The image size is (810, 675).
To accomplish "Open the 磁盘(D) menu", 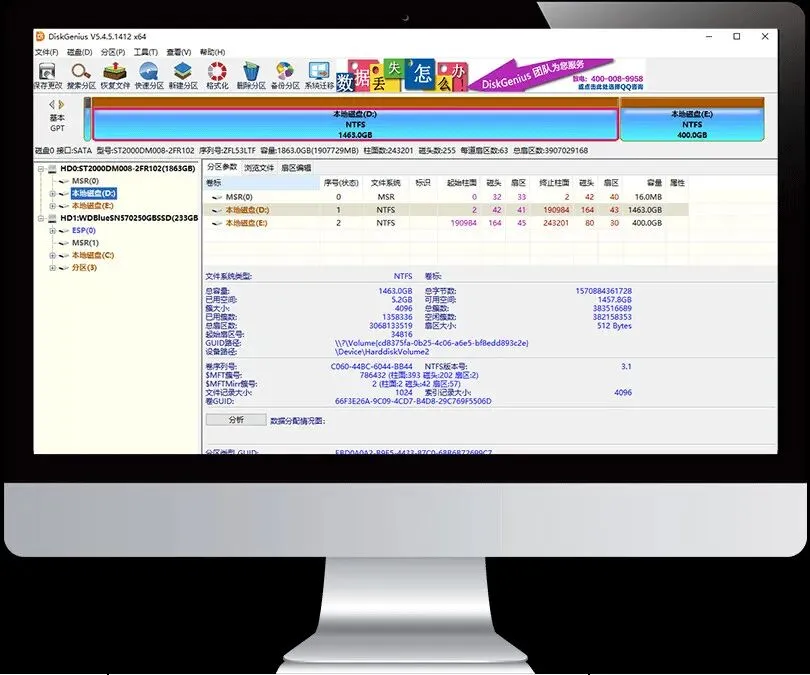I will [80, 52].
